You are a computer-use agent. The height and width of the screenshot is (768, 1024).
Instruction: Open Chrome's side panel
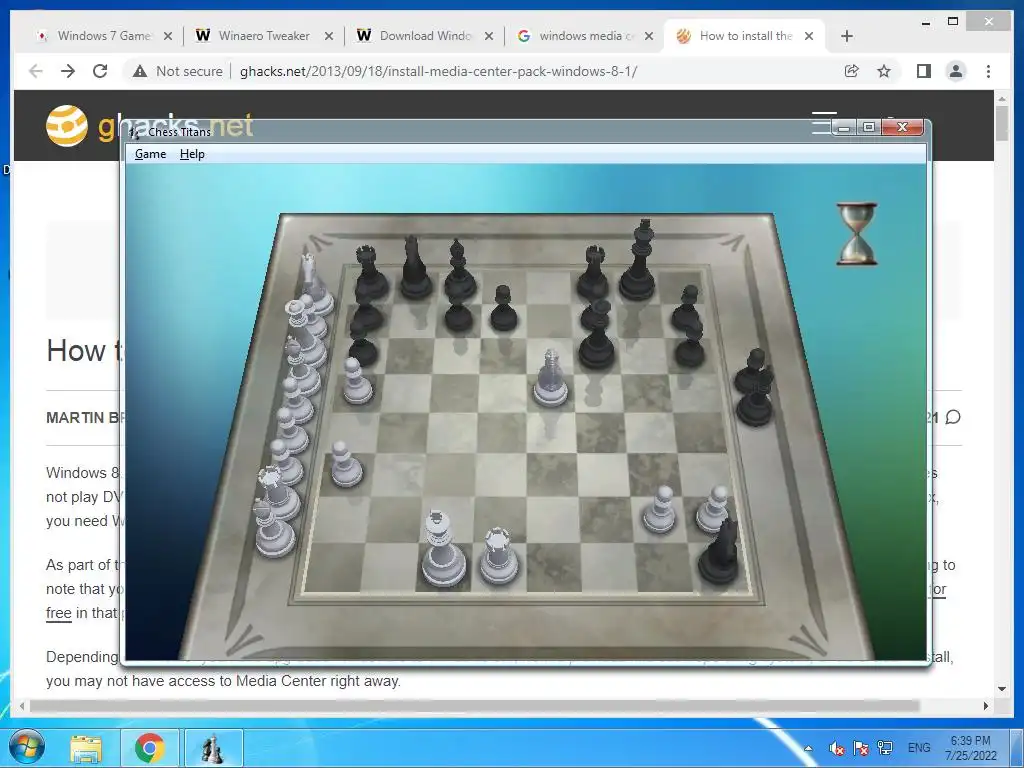tap(923, 71)
